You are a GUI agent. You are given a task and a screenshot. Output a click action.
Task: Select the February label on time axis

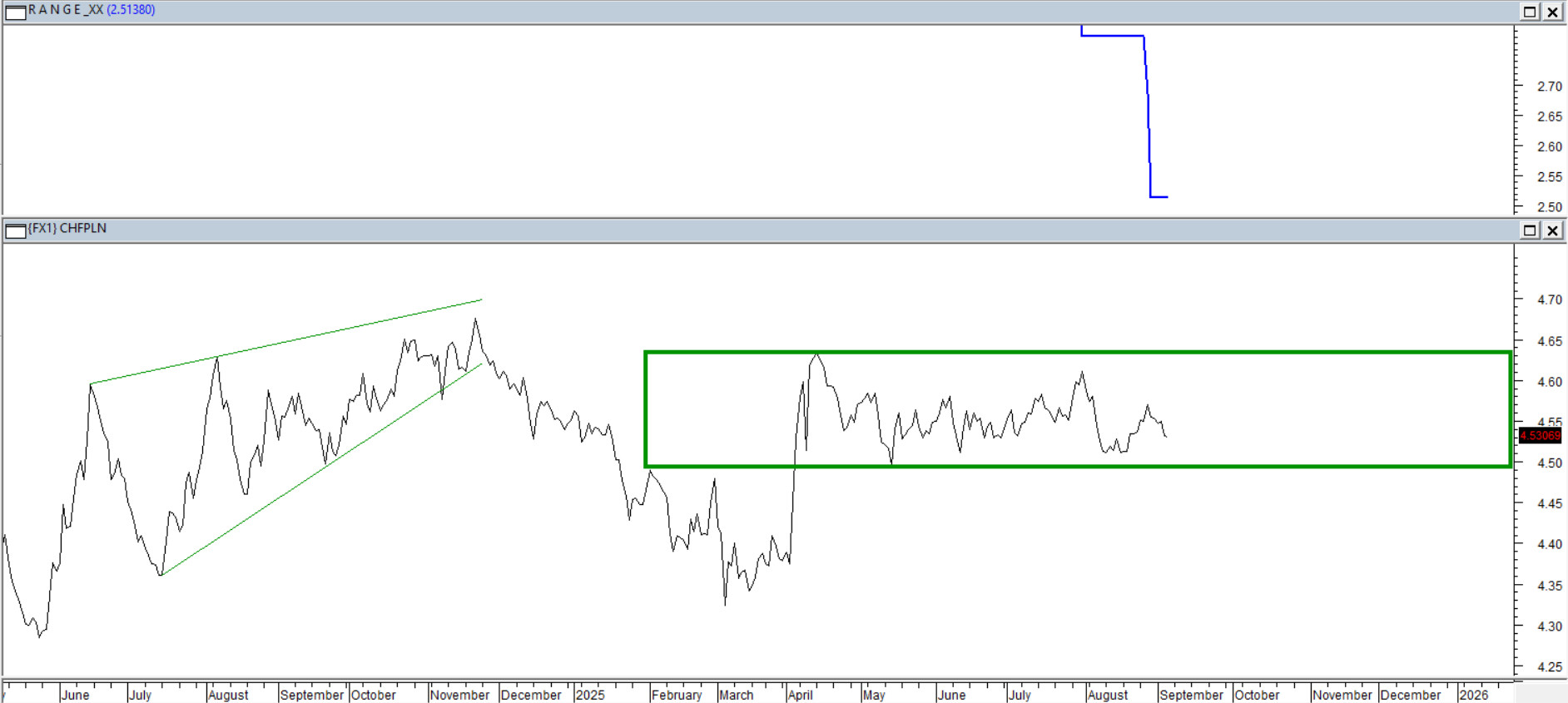[677, 695]
